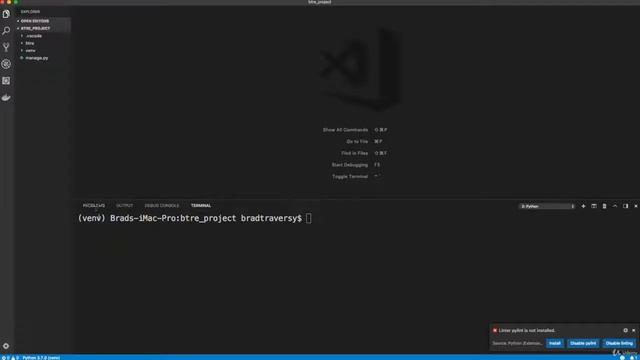Click the Linter pylint is not installed message
This screenshot has width=640, height=360.
tap(527, 330)
